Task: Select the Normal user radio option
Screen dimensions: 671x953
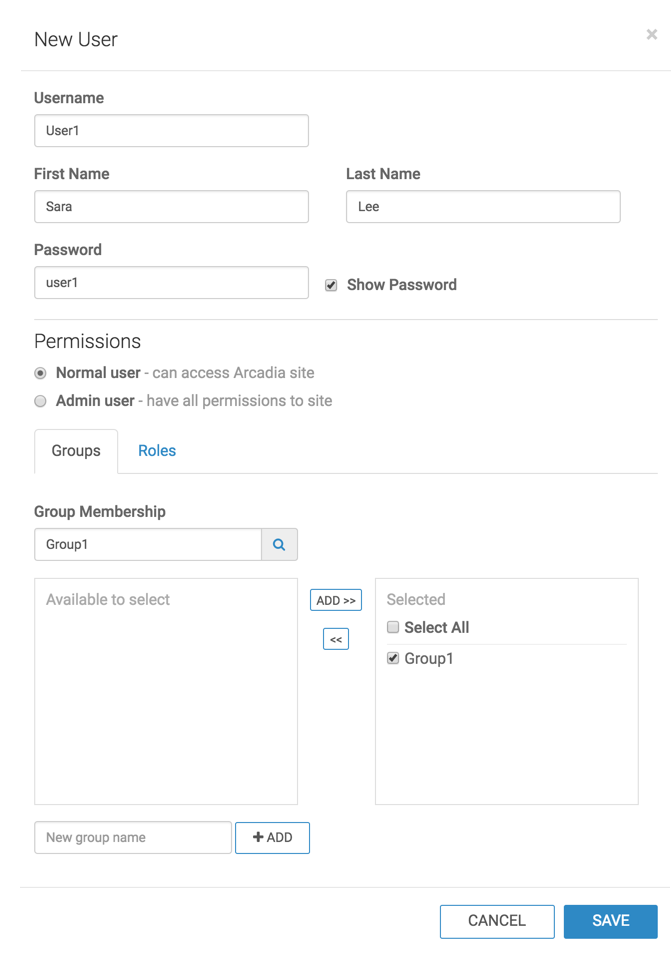Action: (x=41, y=373)
